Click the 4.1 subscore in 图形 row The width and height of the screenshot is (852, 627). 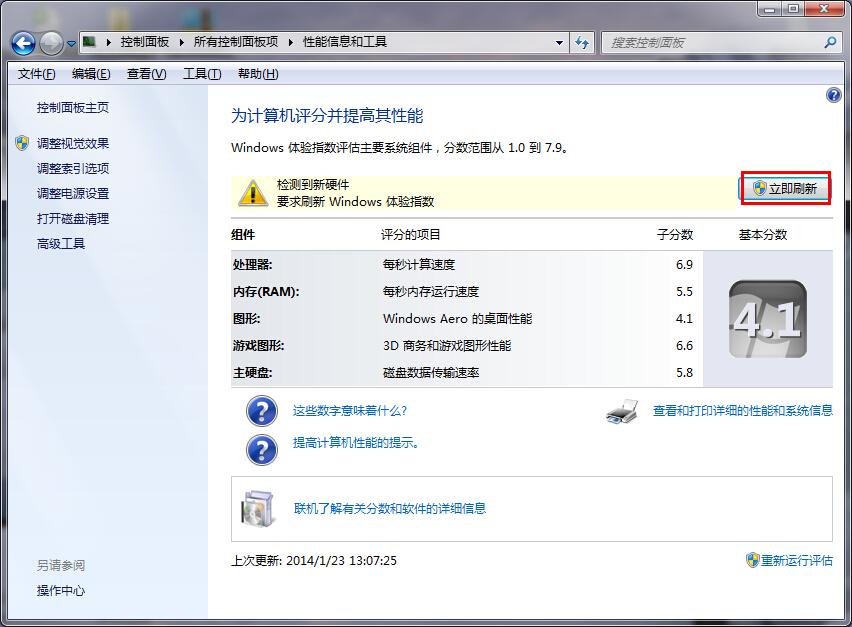tap(684, 319)
